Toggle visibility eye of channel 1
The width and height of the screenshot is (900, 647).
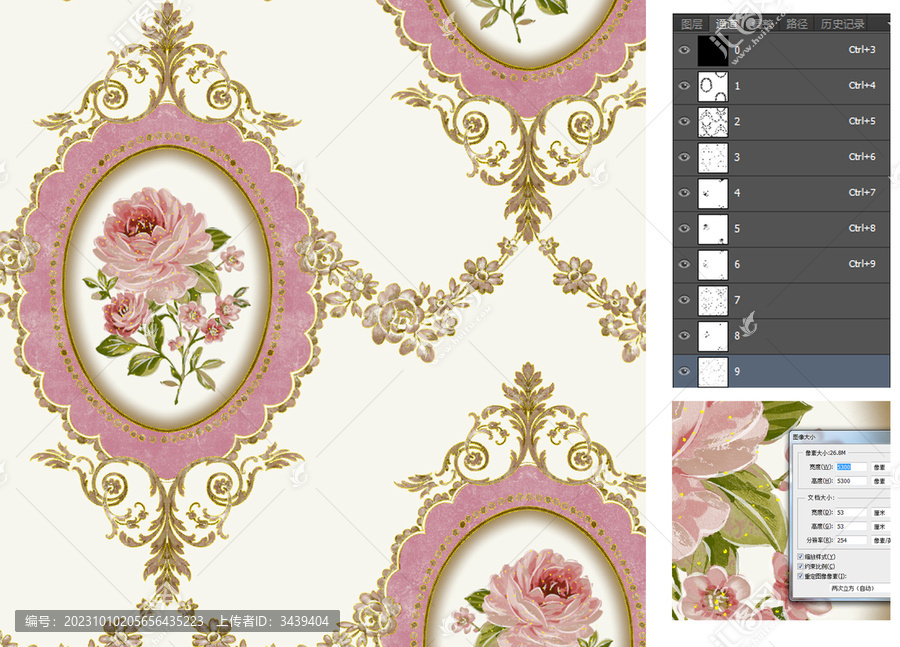pyautogui.click(x=684, y=86)
